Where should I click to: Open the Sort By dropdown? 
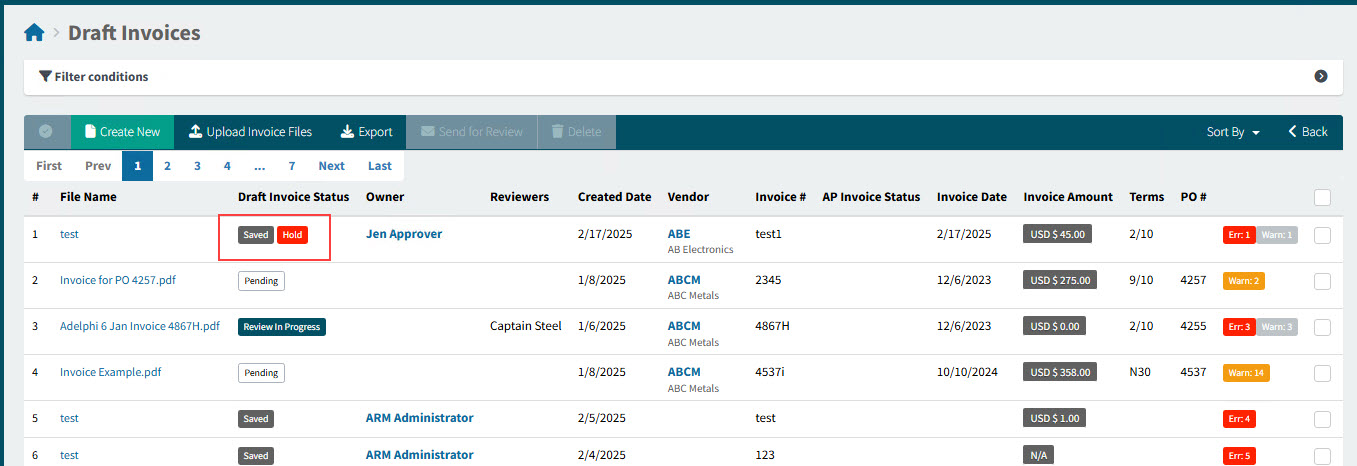coord(1232,132)
